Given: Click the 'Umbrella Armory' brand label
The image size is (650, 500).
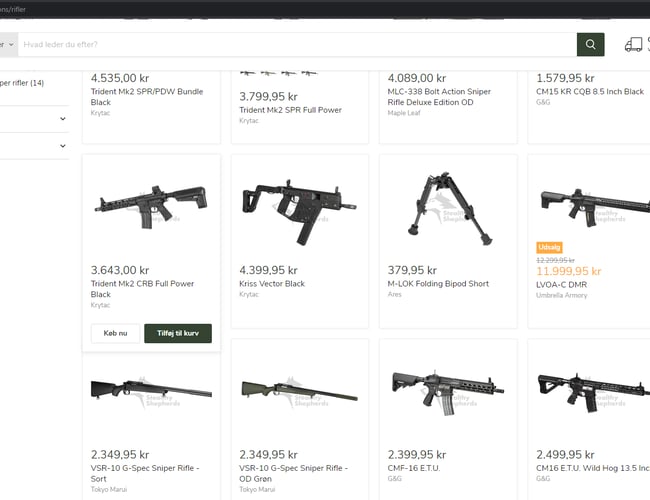Looking at the screenshot, I should pyautogui.click(x=561, y=295).
